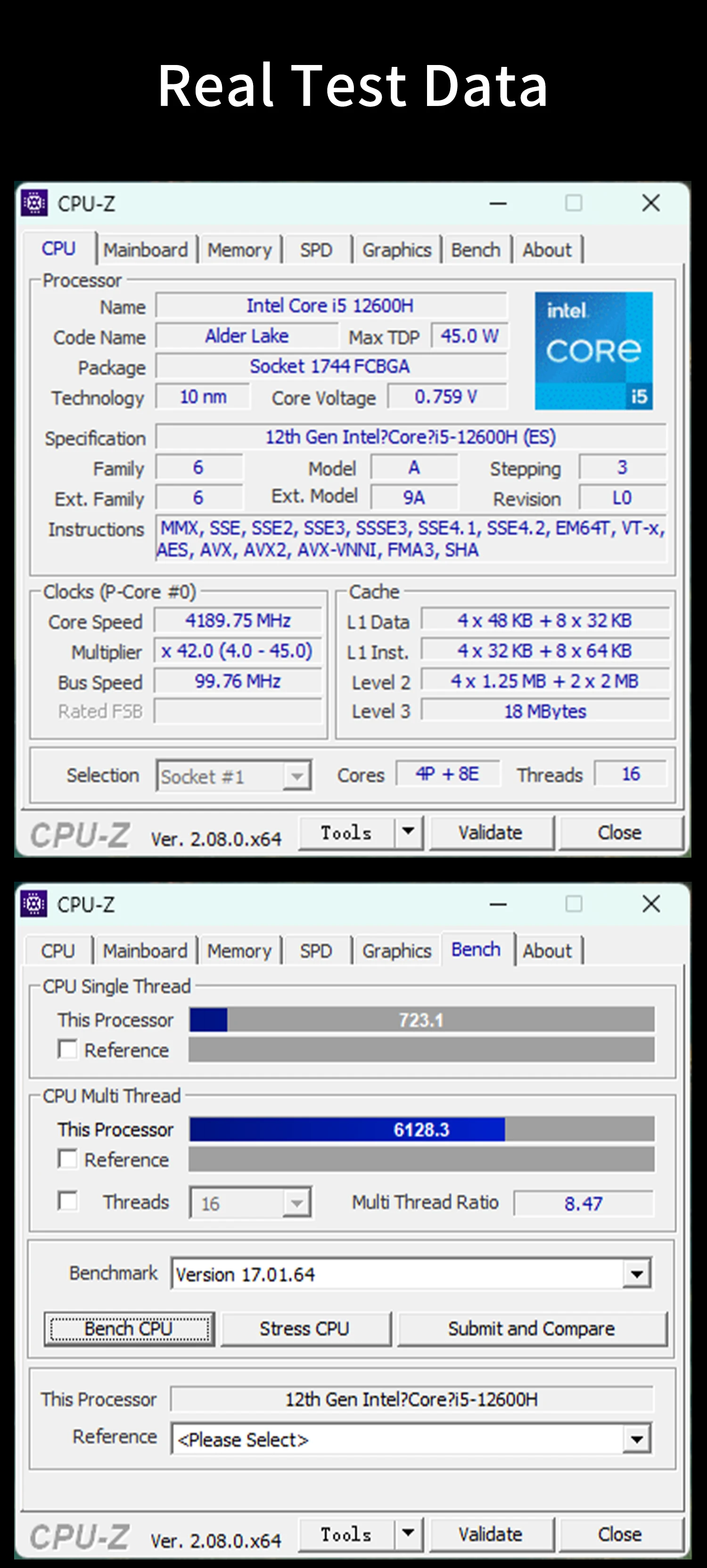Enable Reference checkbox under CPU Multi Thread
Viewport: 707px width, 1568px height.
click(67, 1159)
